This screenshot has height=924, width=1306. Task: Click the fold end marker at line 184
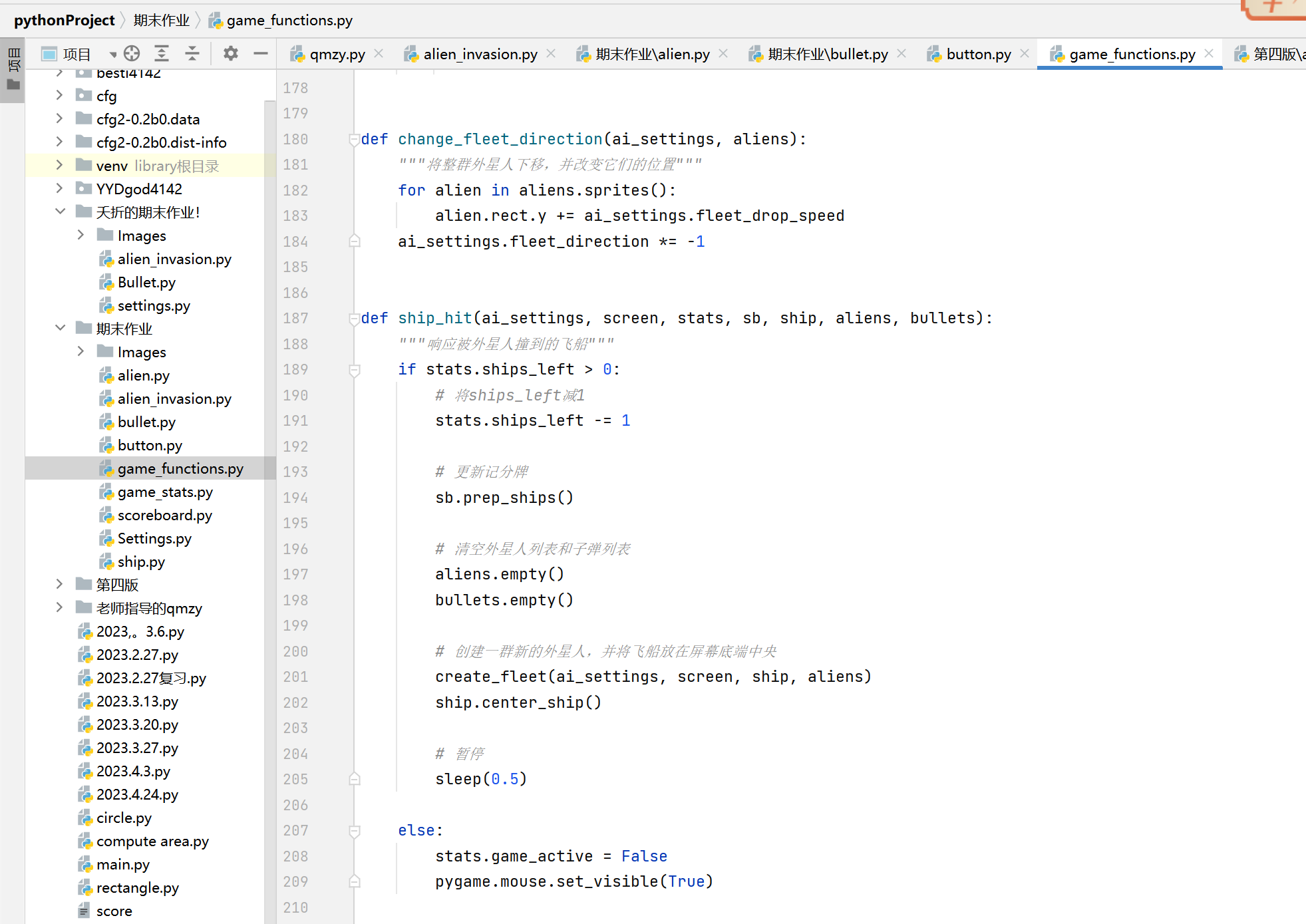coord(355,241)
